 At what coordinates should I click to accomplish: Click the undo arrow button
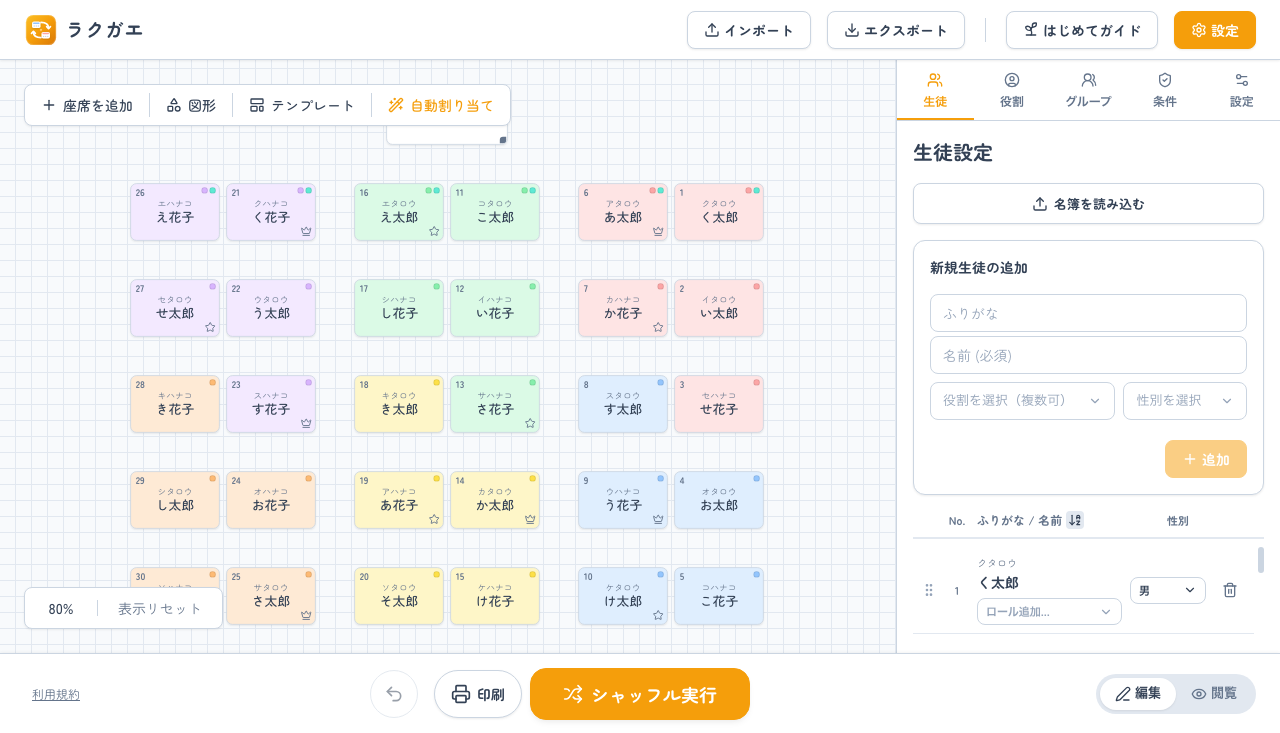pyautogui.click(x=394, y=694)
